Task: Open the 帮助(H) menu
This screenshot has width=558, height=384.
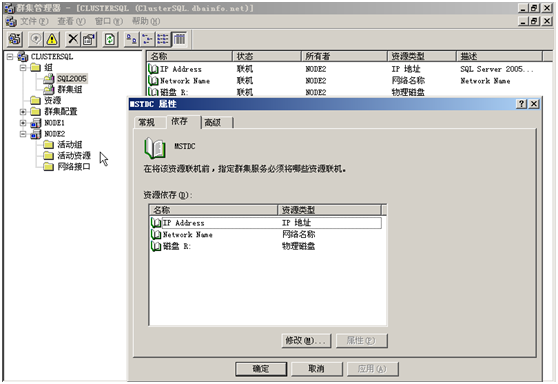Action: 146,21
